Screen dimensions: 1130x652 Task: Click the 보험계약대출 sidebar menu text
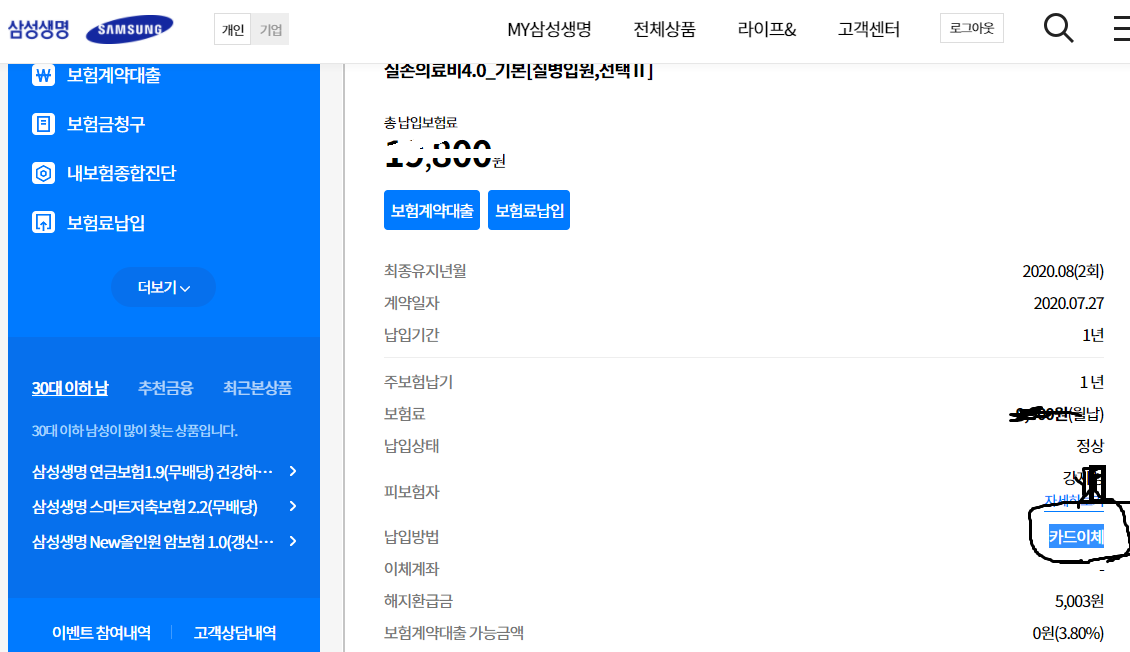[113, 75]
